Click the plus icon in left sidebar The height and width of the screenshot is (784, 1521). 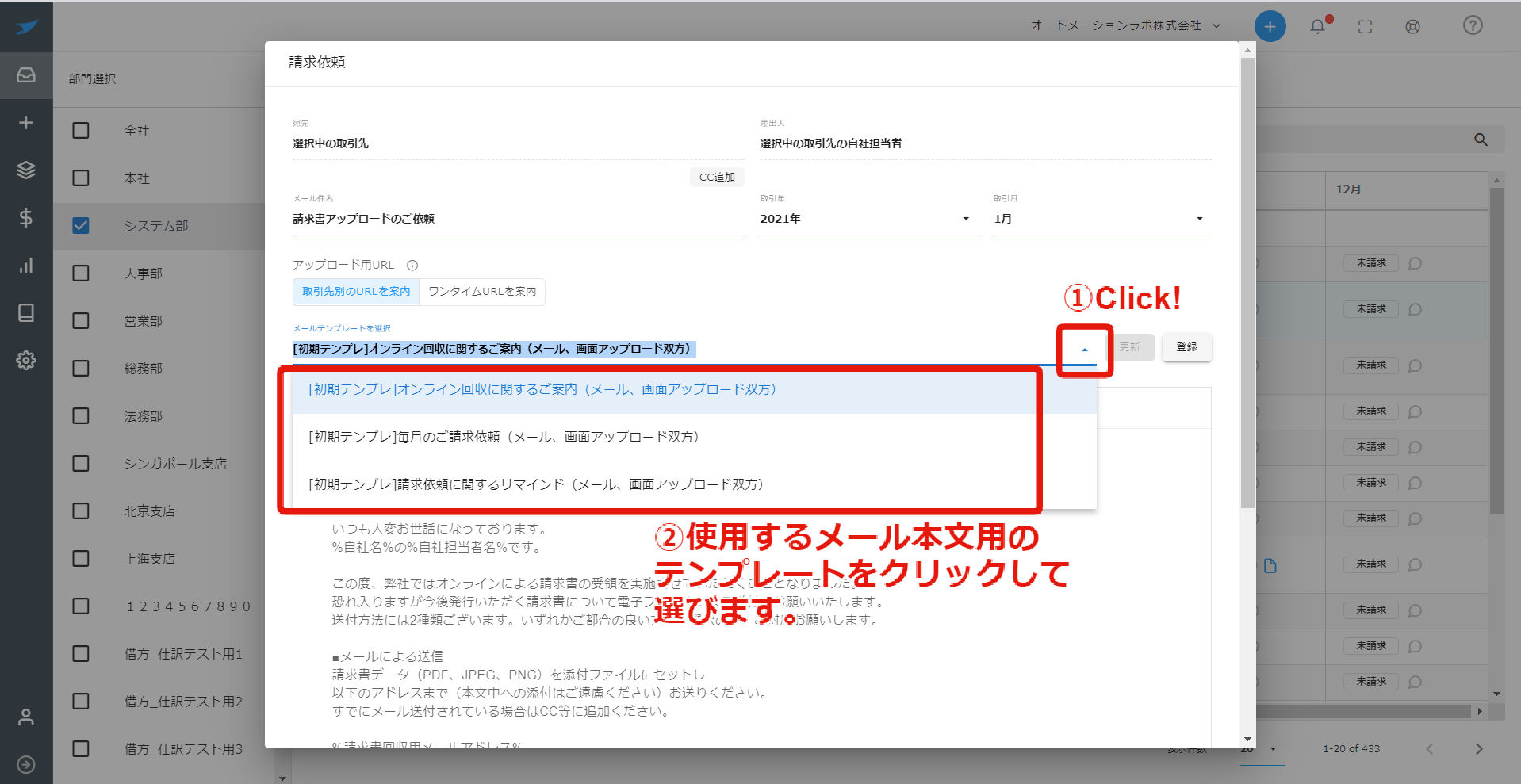[26, 123]
